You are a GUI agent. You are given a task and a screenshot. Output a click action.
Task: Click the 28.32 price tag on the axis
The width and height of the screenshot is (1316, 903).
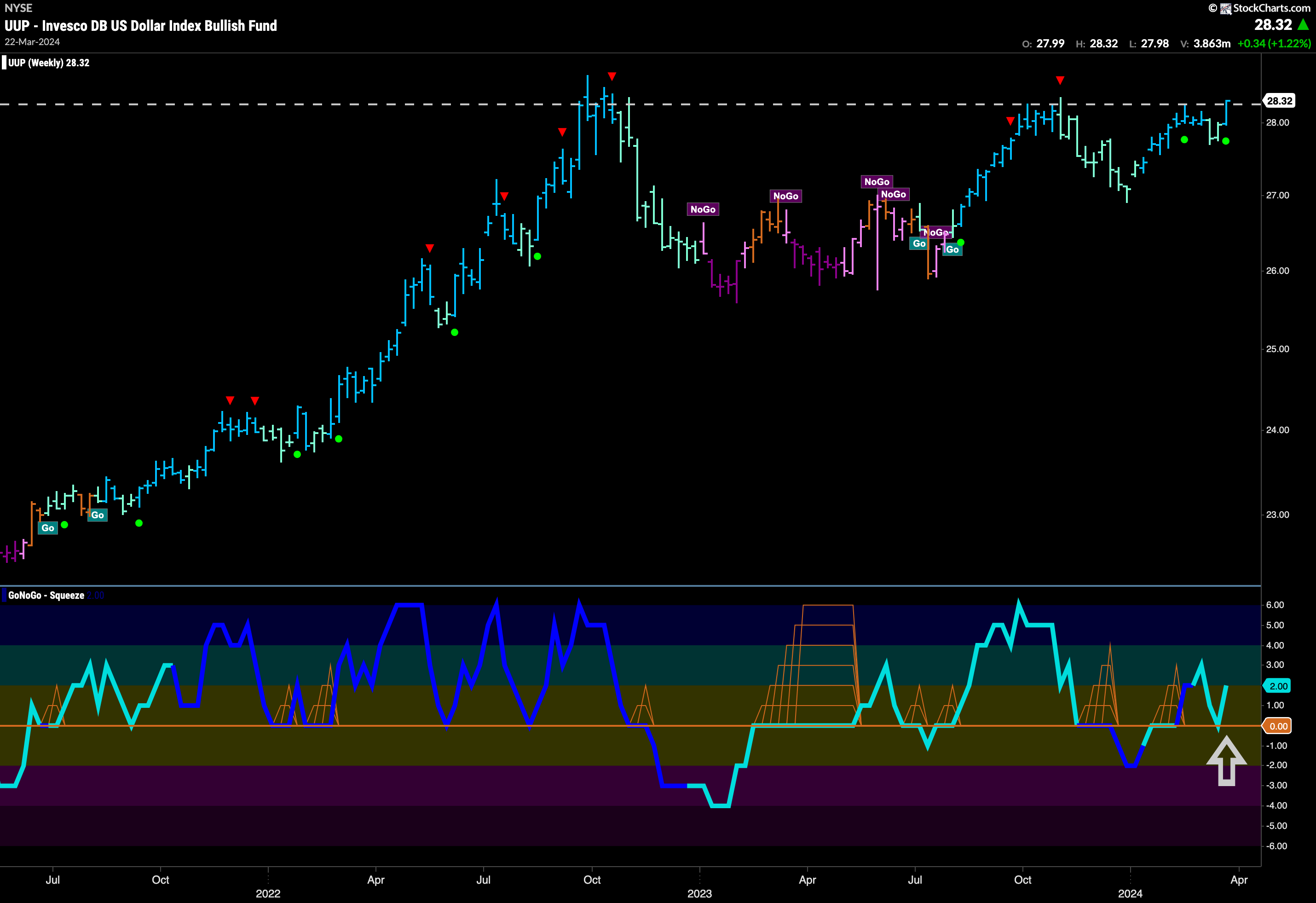click(1279, 101)
